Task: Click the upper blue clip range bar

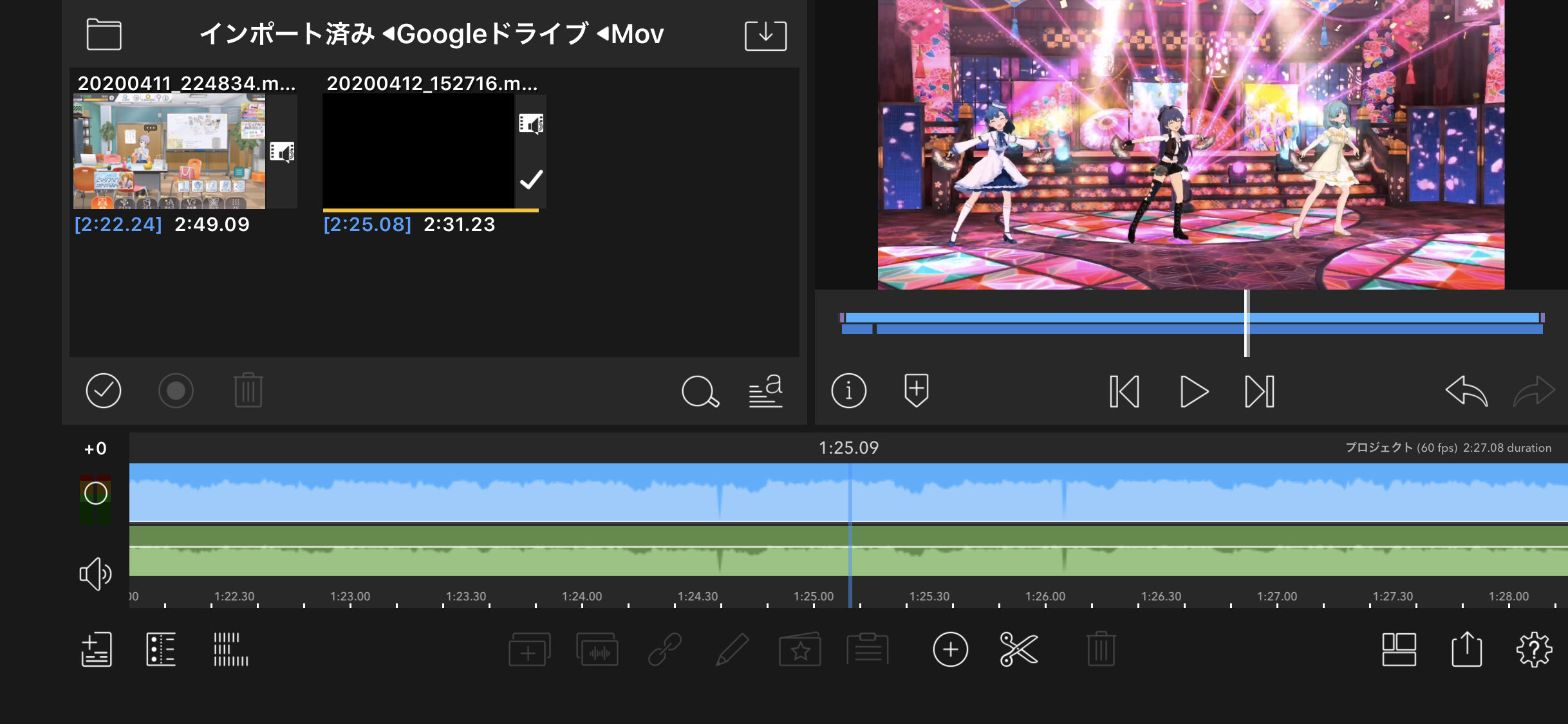Action: tap(1192, 318)
